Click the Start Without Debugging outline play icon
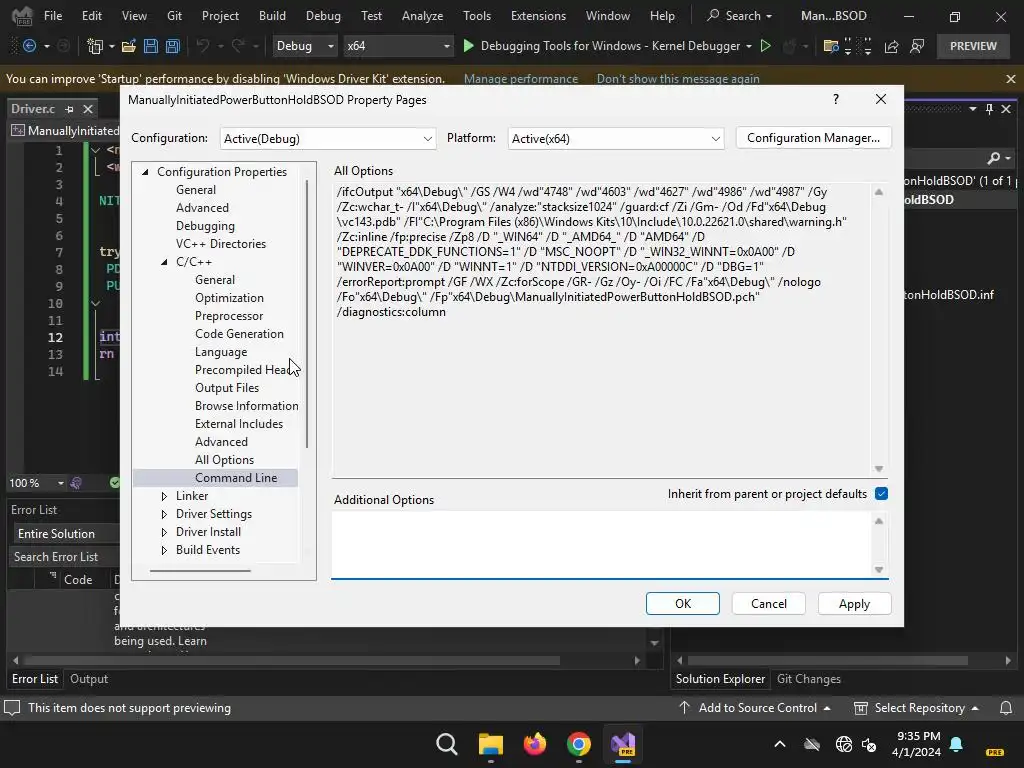Image resolution: width=1024 pixels, height=768 pixels. tap(765, 46)
